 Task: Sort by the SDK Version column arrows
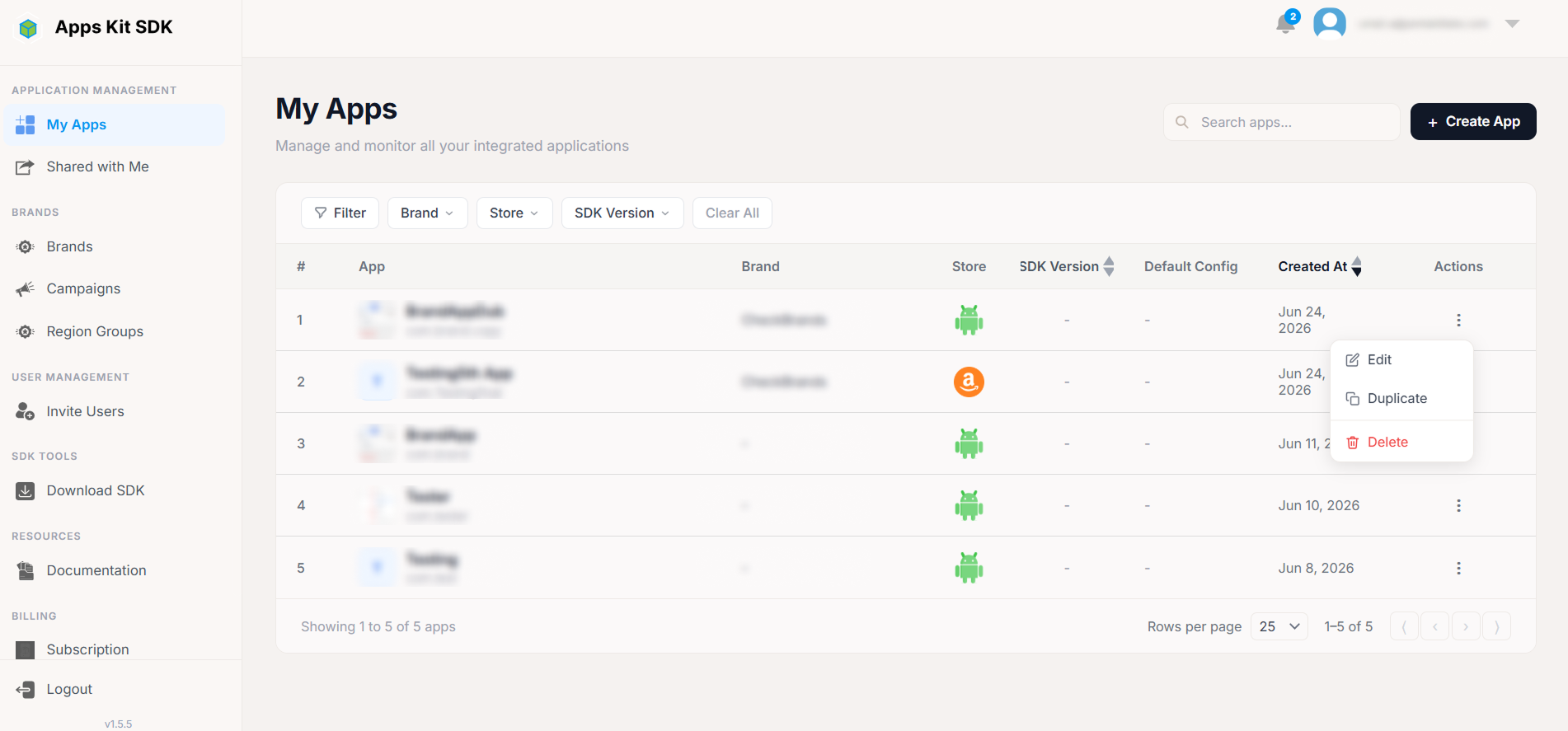1109,266
